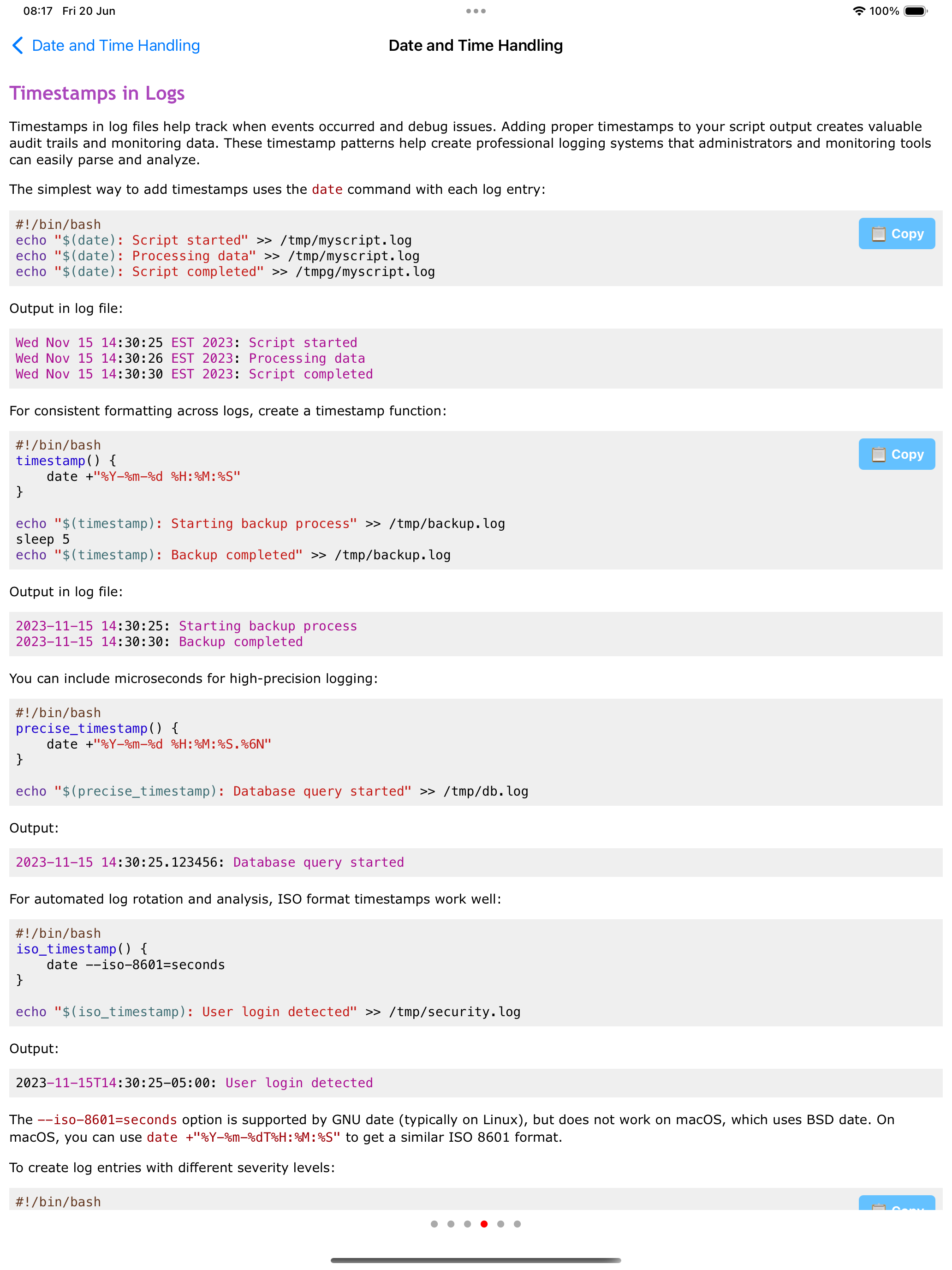
Task: Select the current red page dot
Action: [484, 1223]
